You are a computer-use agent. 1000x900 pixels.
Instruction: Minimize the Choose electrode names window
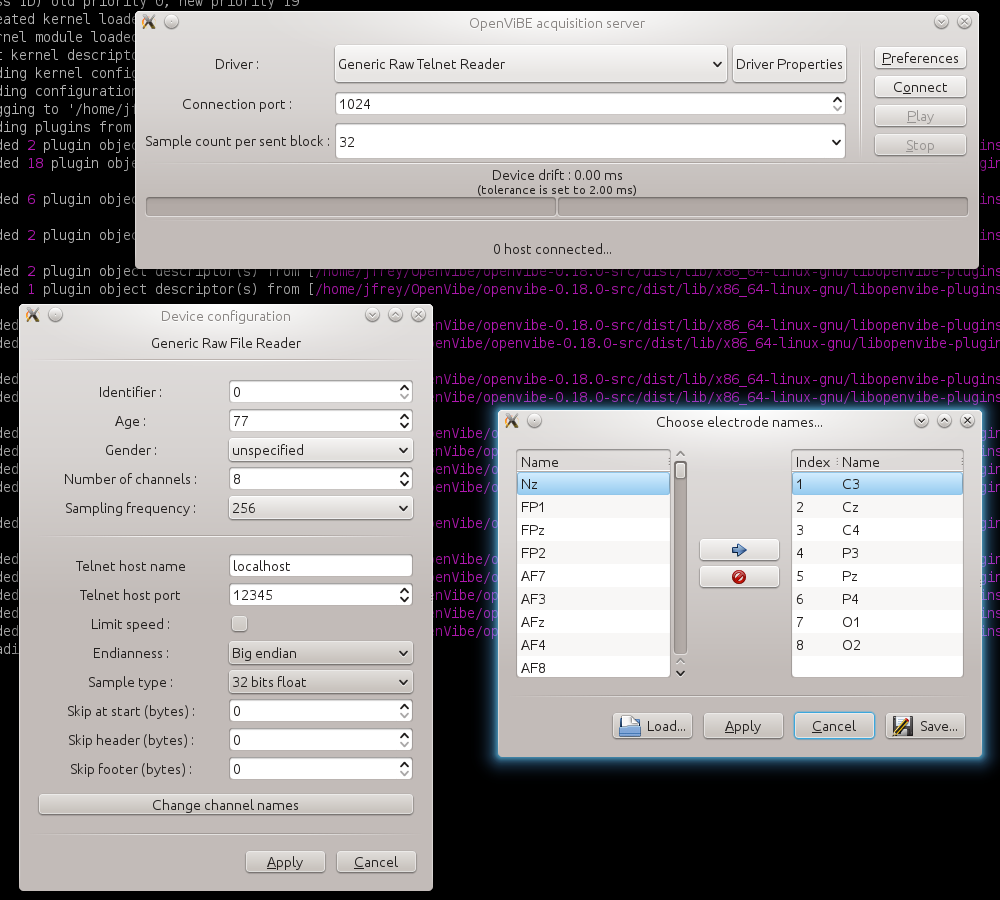[921, 421]
